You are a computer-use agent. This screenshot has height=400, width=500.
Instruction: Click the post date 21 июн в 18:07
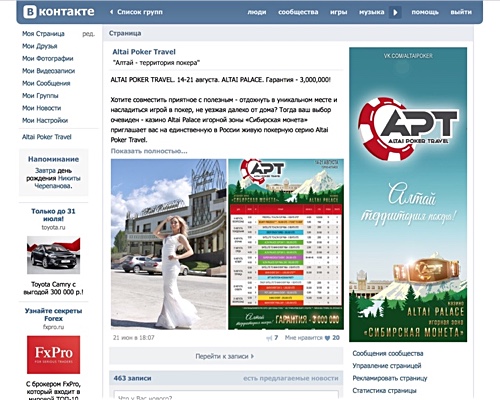133,338
